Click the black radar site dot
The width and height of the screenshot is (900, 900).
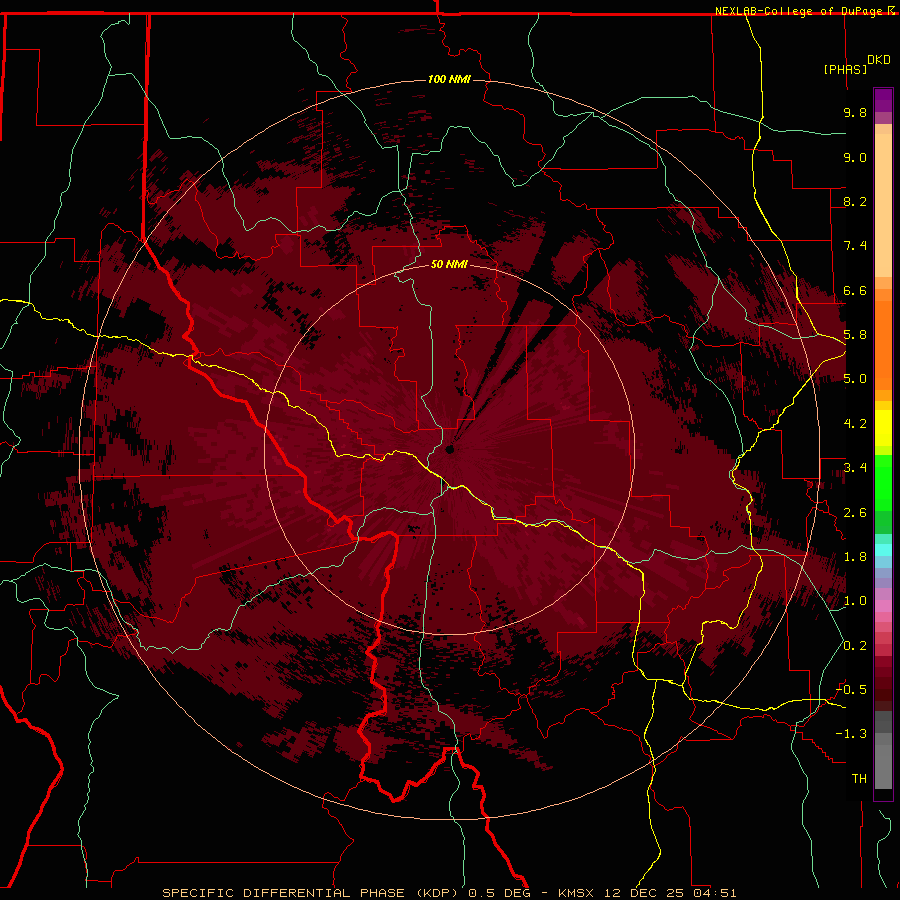point(450,449)
